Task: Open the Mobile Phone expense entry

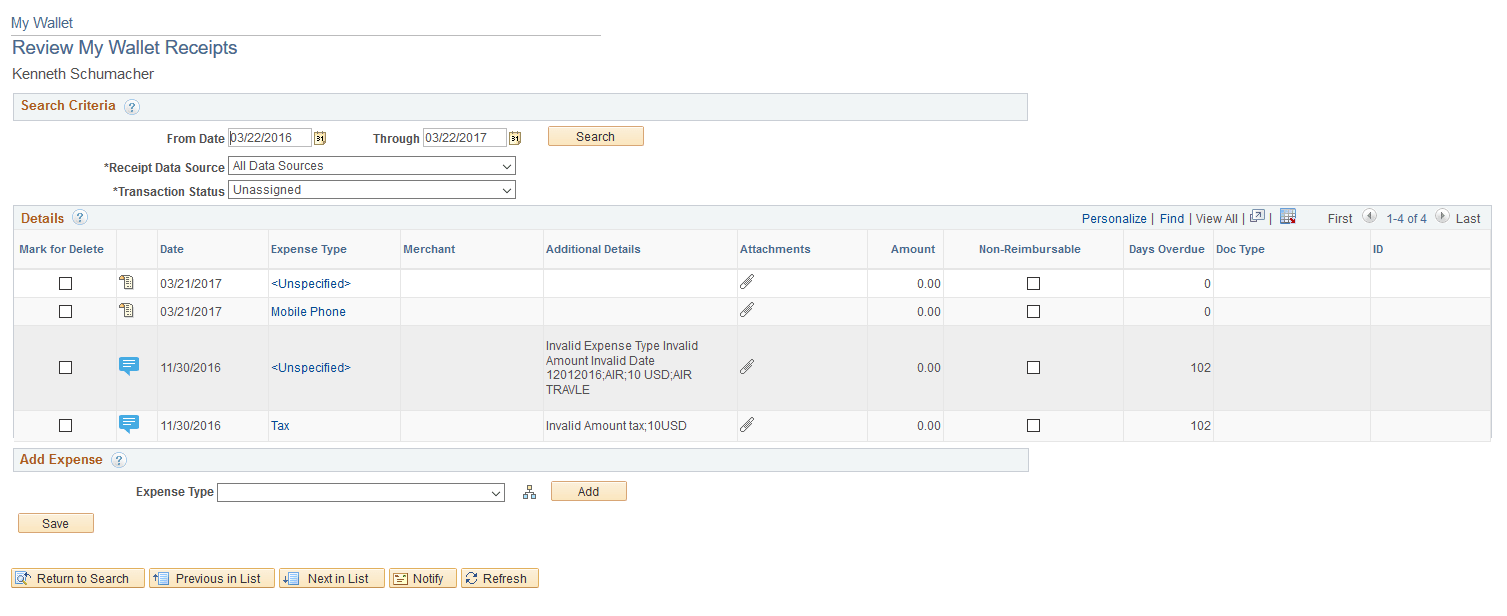Action: [308, 311]
